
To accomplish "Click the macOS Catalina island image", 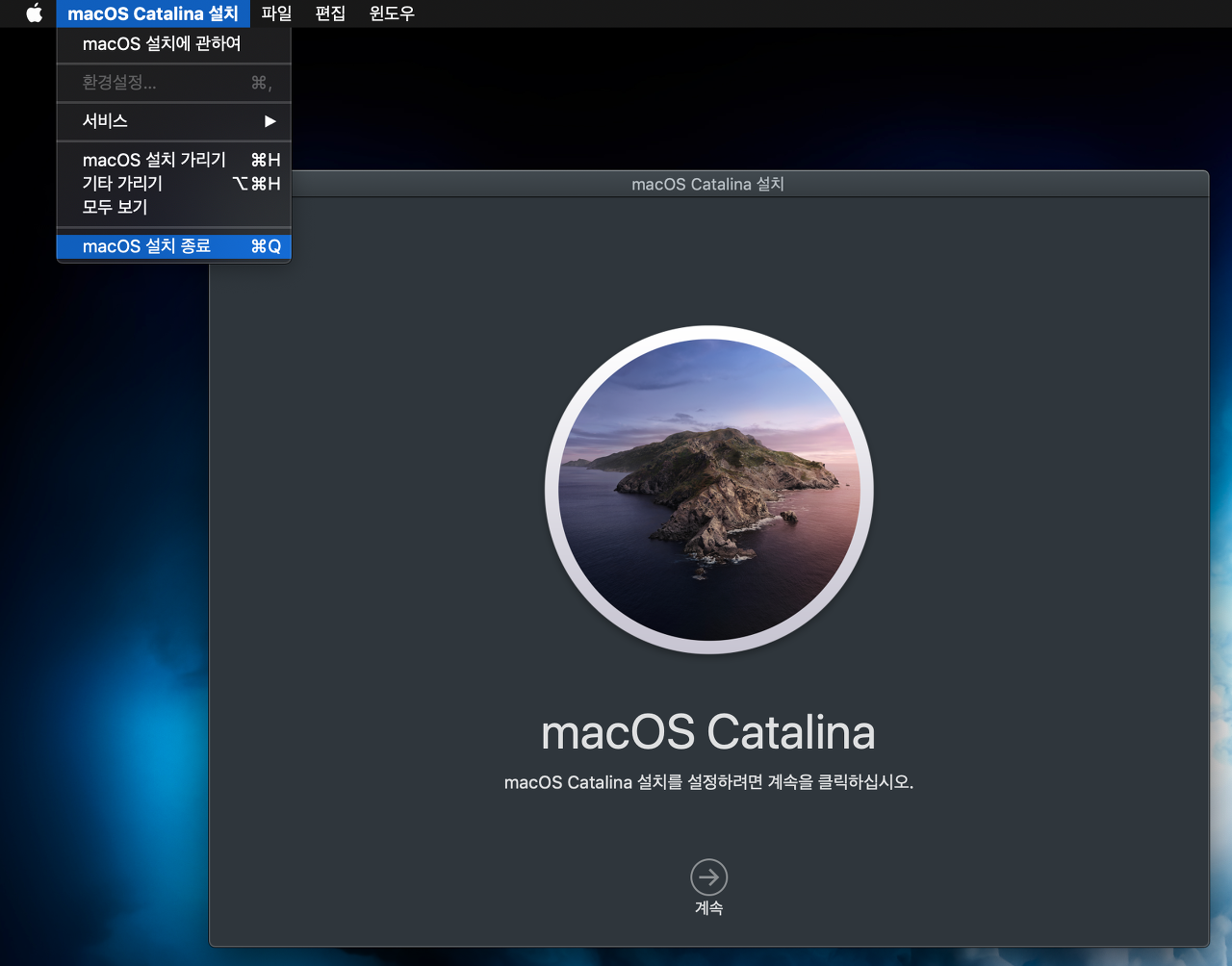I will (709, 490).
